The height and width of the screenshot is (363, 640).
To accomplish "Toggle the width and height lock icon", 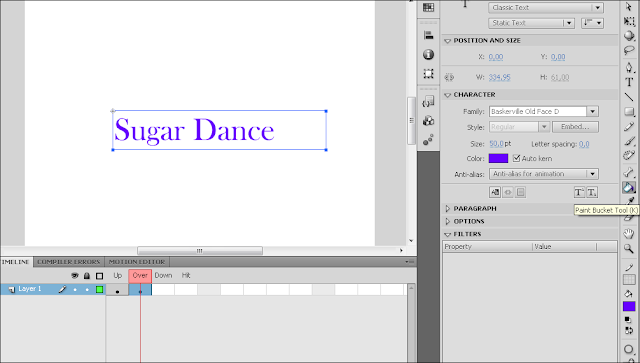I will (x=449, y=77).
